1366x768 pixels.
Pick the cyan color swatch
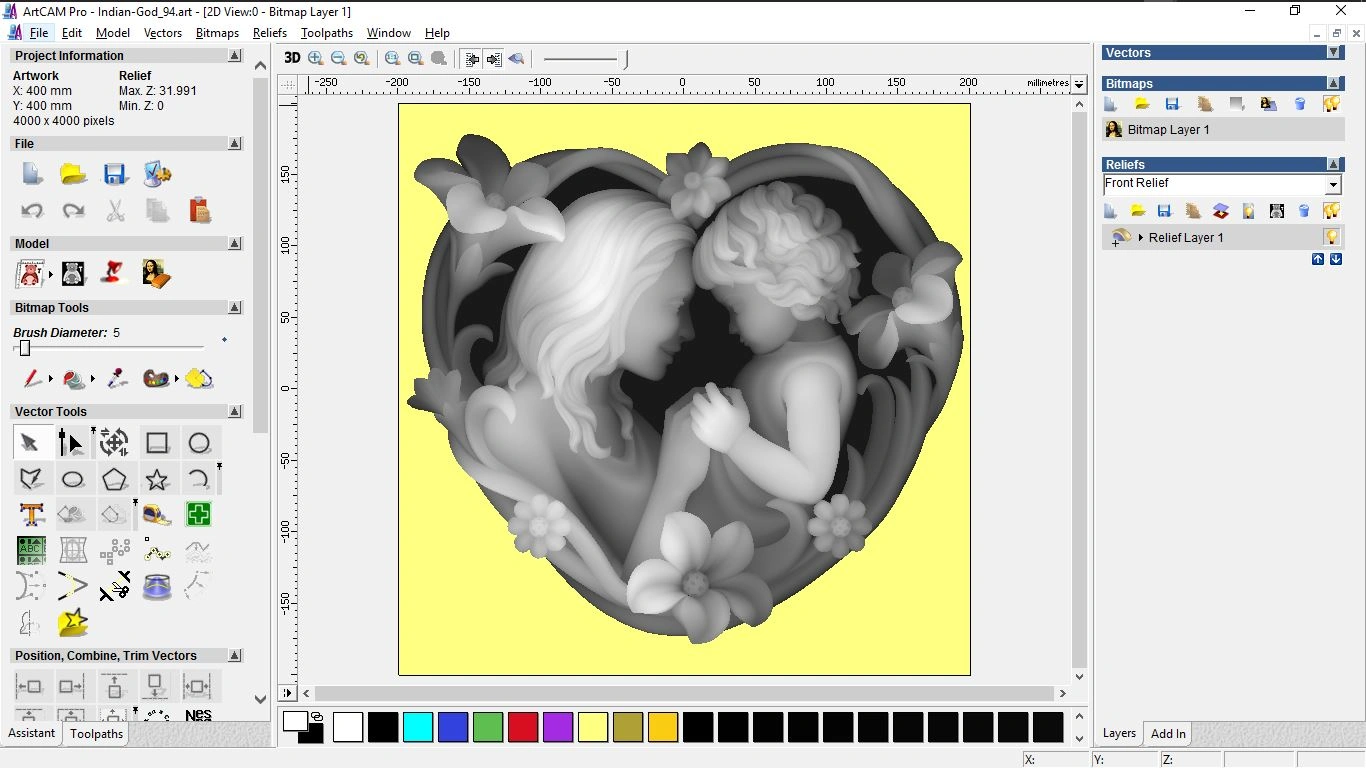[418, 727]
